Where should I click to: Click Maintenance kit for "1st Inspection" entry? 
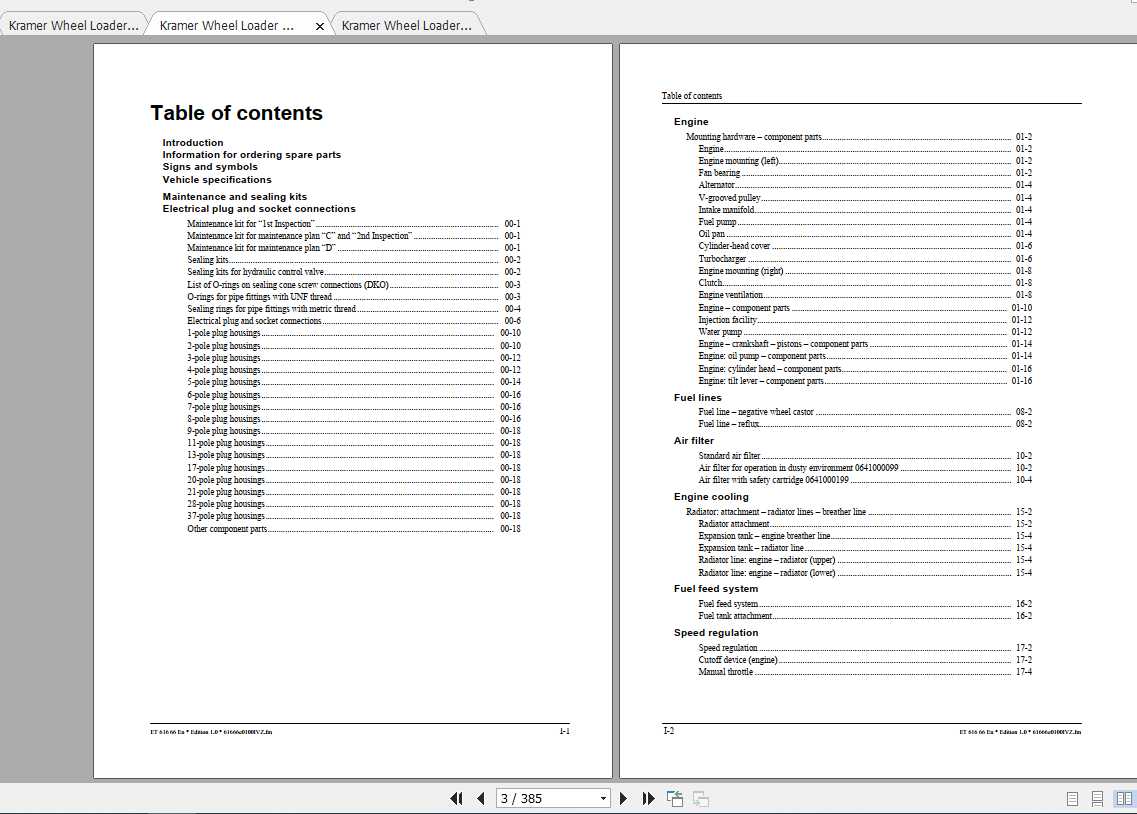click(x=353, y=224)
